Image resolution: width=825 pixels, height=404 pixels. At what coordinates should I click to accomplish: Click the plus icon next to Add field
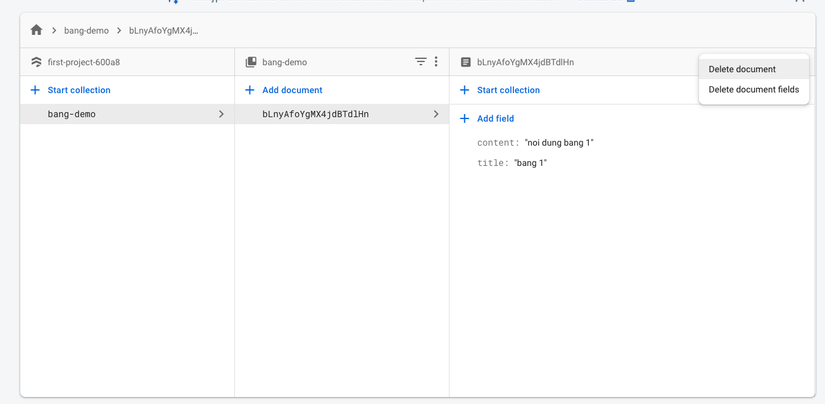click(x=464, y=118)
